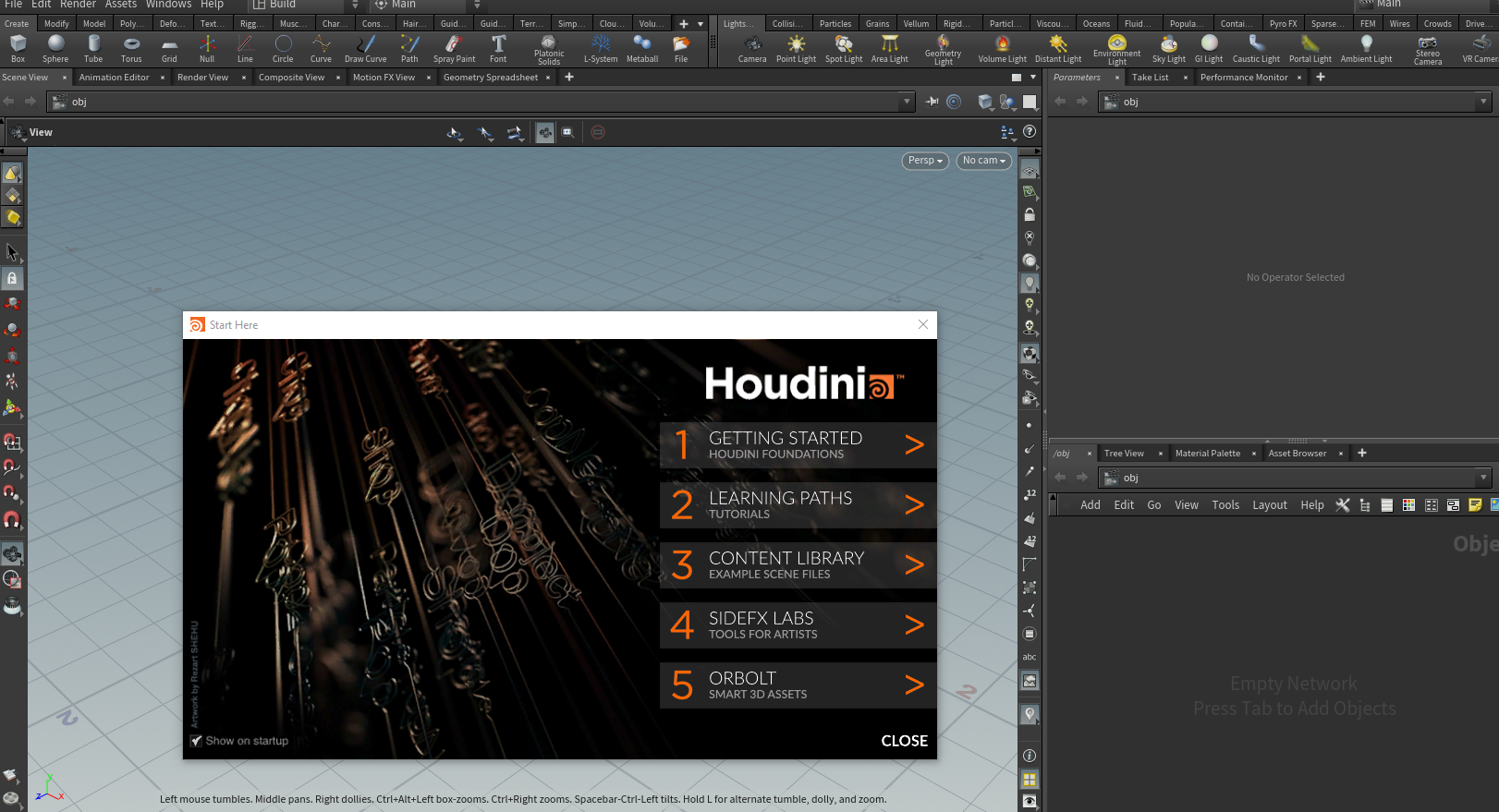Add a Stereo Camera
Screen dimensions: 1499x812
pyautogui.click(x=1428, y=50)
